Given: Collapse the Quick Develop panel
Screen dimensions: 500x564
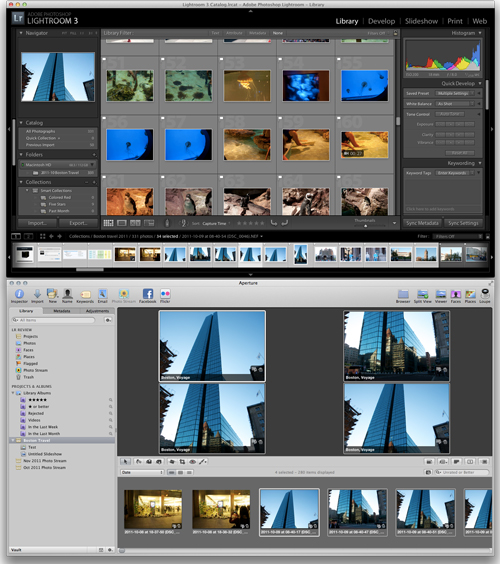Looking at the screenshot, I should [480, 83].
